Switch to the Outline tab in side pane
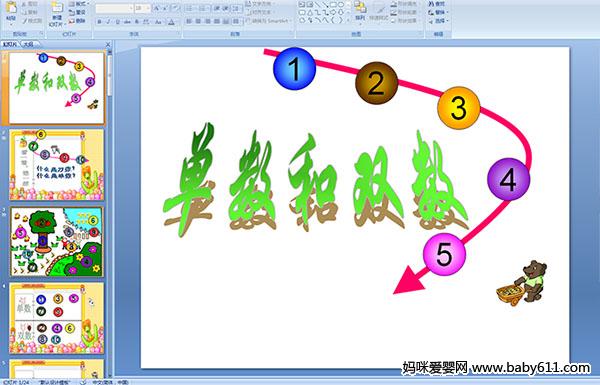 pyautogui.click(x=28, y=44)
